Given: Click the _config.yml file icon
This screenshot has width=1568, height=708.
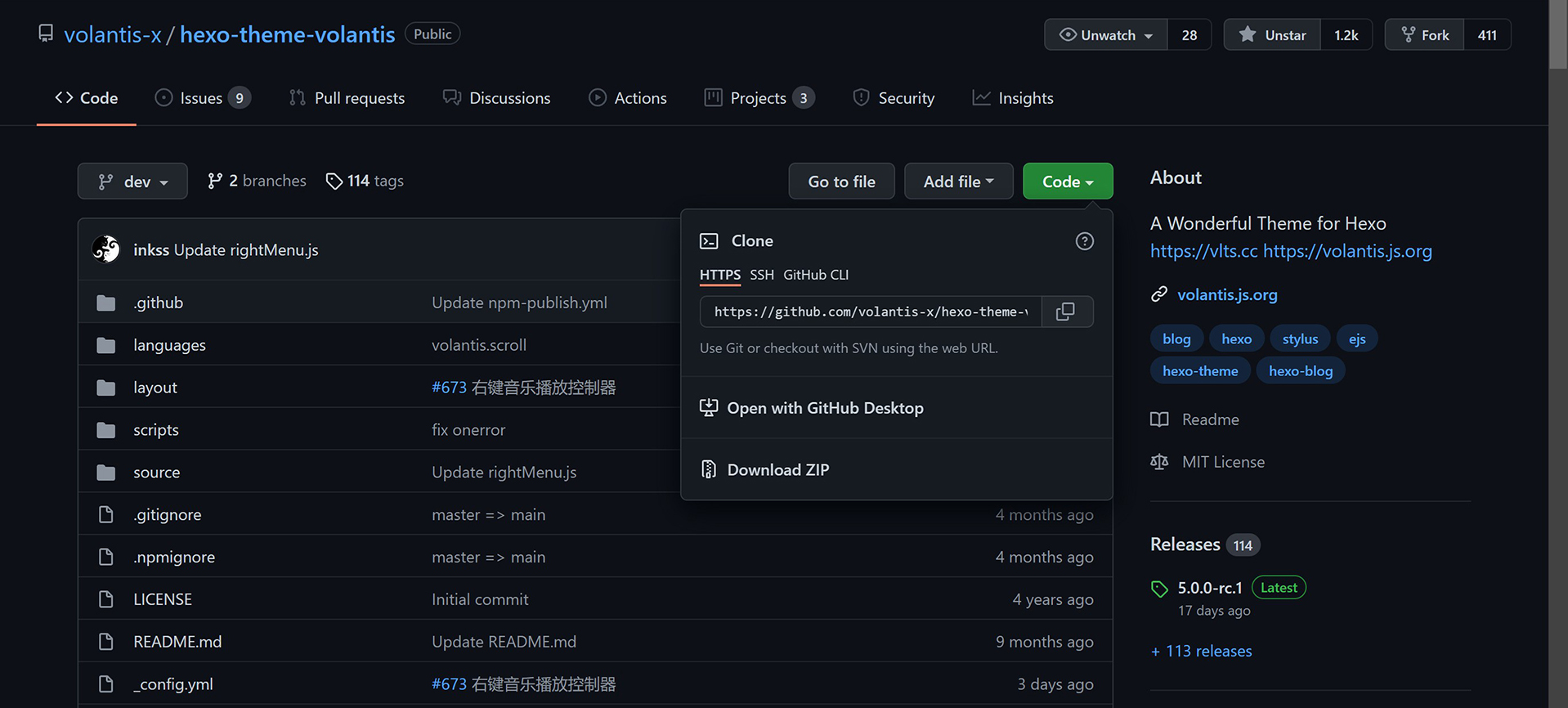Looking at the screenshot, I should click(x=105, y=684).
